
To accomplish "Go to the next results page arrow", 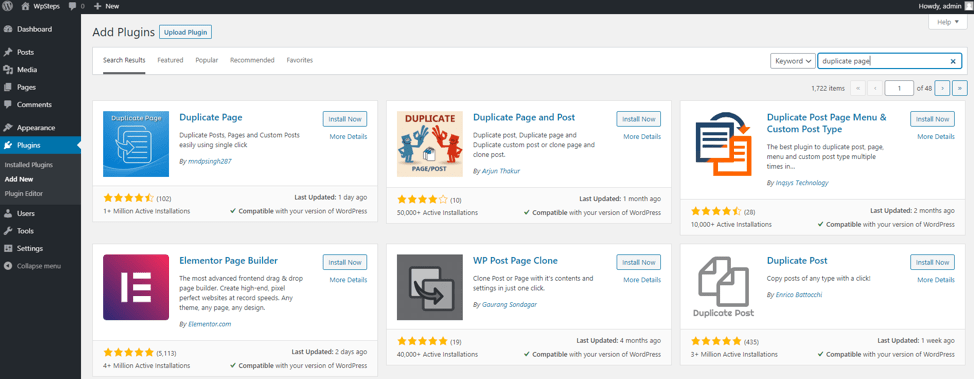I will pyautogui.click(x=942, y=88).
